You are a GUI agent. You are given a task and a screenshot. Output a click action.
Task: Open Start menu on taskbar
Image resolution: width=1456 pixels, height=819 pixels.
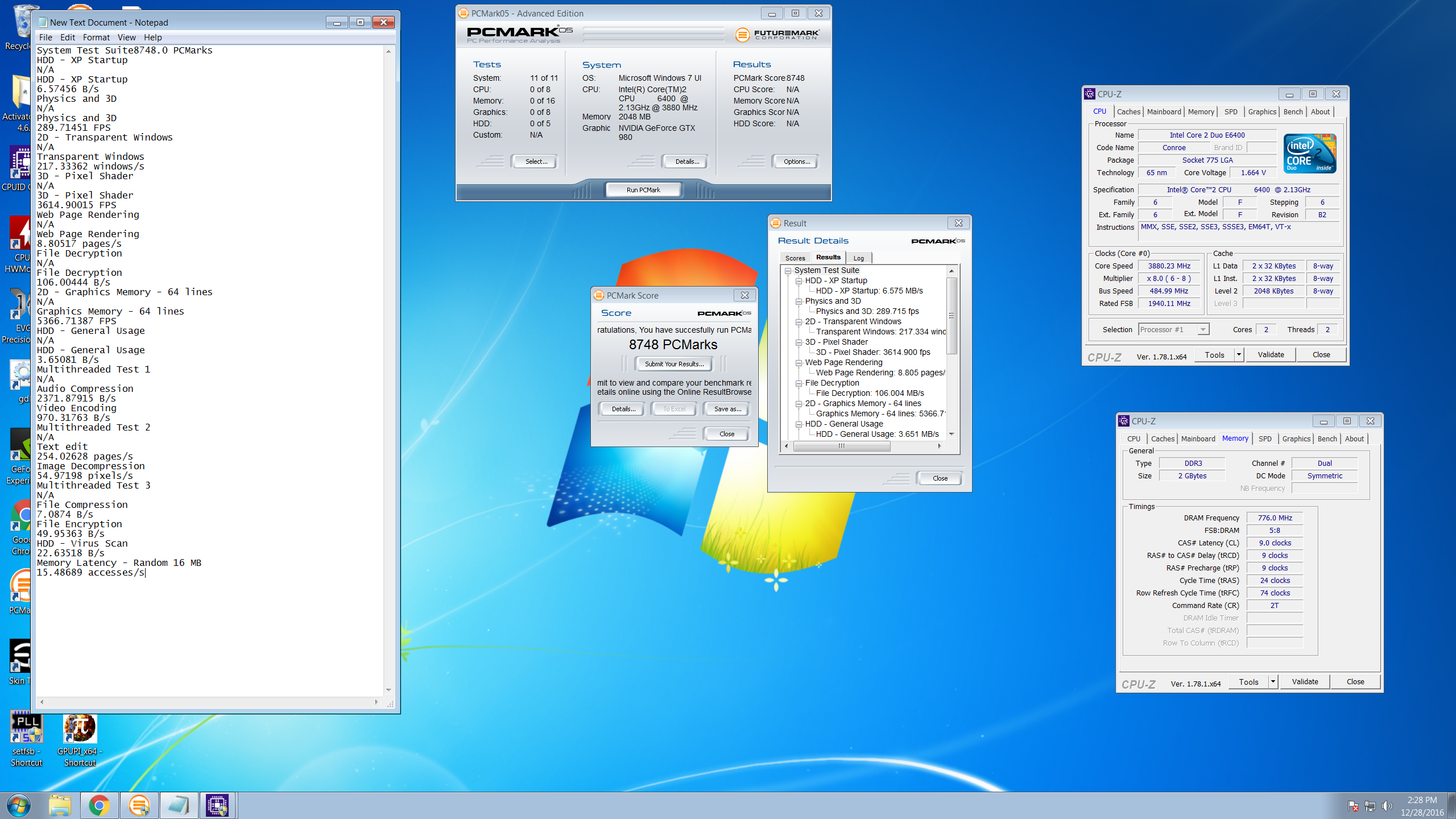[19, 805]
